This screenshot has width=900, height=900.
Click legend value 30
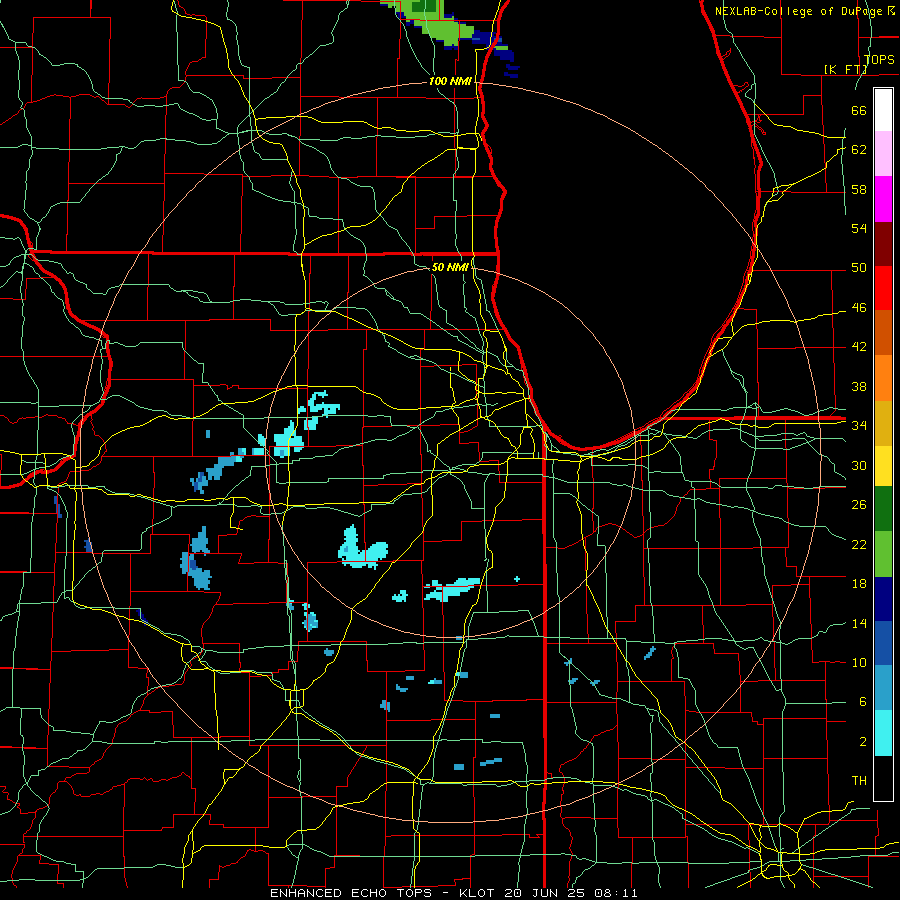[x=859, y=465]
